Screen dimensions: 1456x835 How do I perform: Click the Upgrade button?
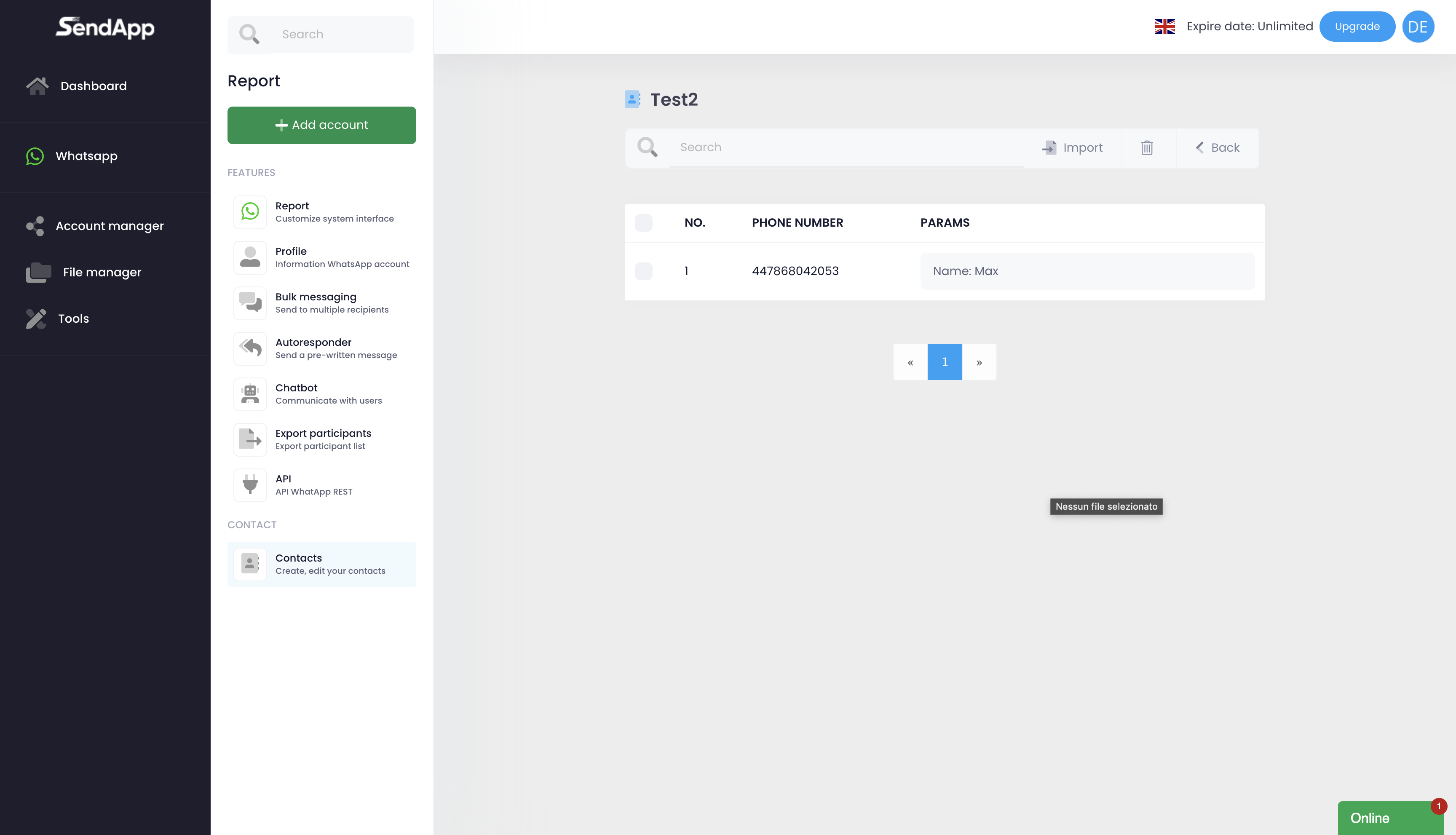pos(1357,27)
